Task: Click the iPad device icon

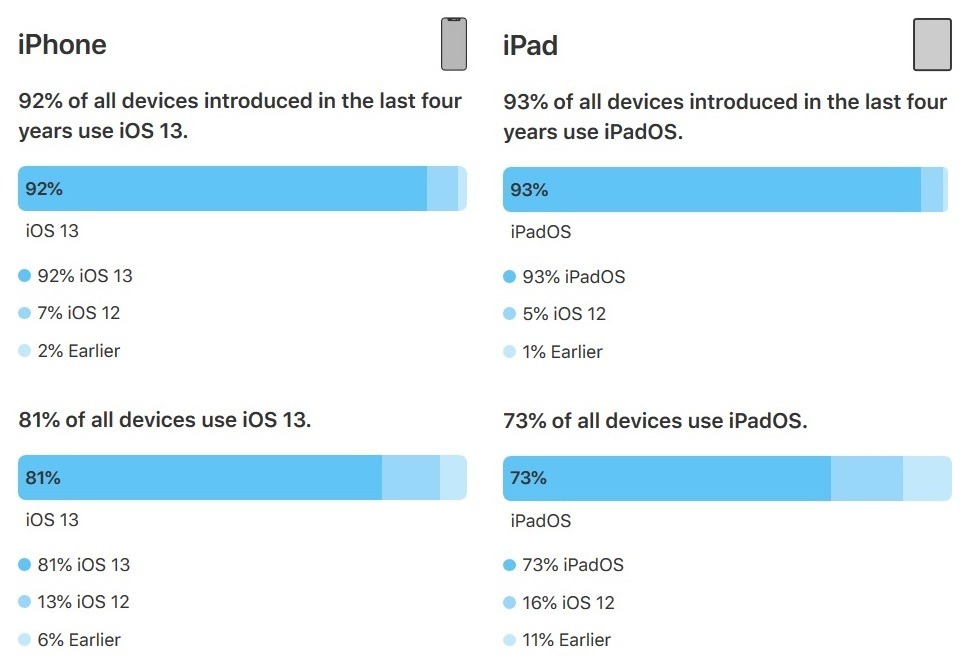Action: pyautogui.click(x=932, y=45)
